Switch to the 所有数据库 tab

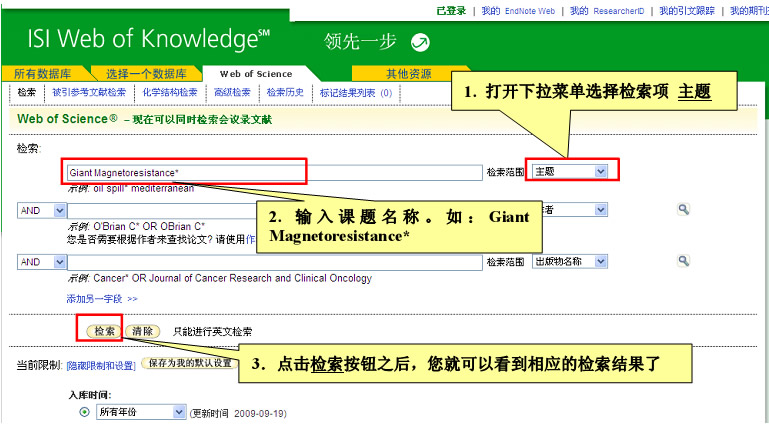(43, 74)
